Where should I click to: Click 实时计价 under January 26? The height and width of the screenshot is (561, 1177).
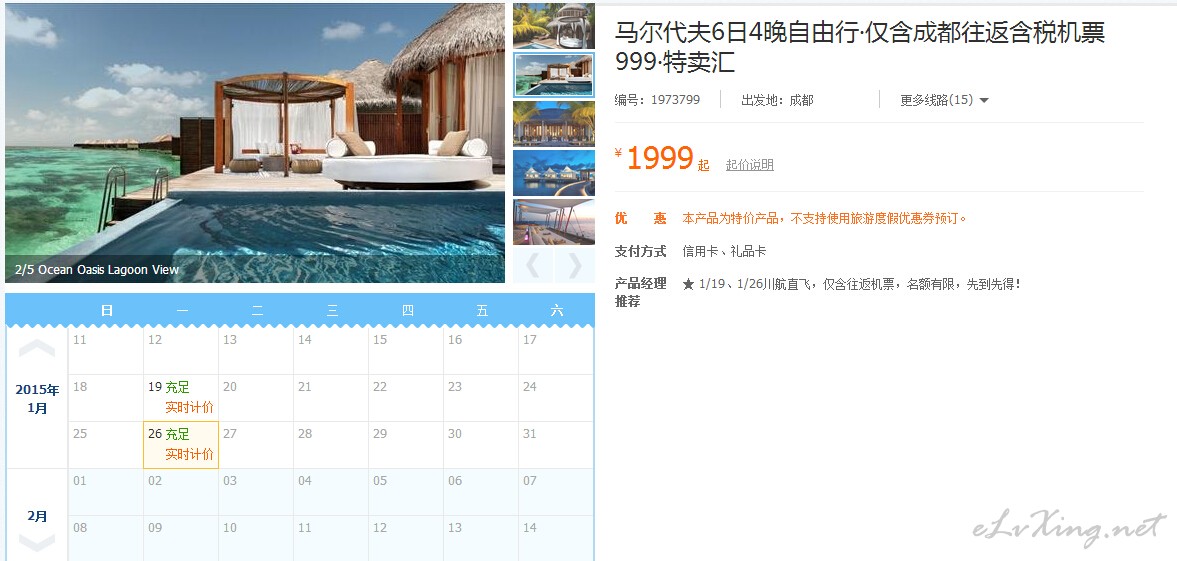click(189, 454)
